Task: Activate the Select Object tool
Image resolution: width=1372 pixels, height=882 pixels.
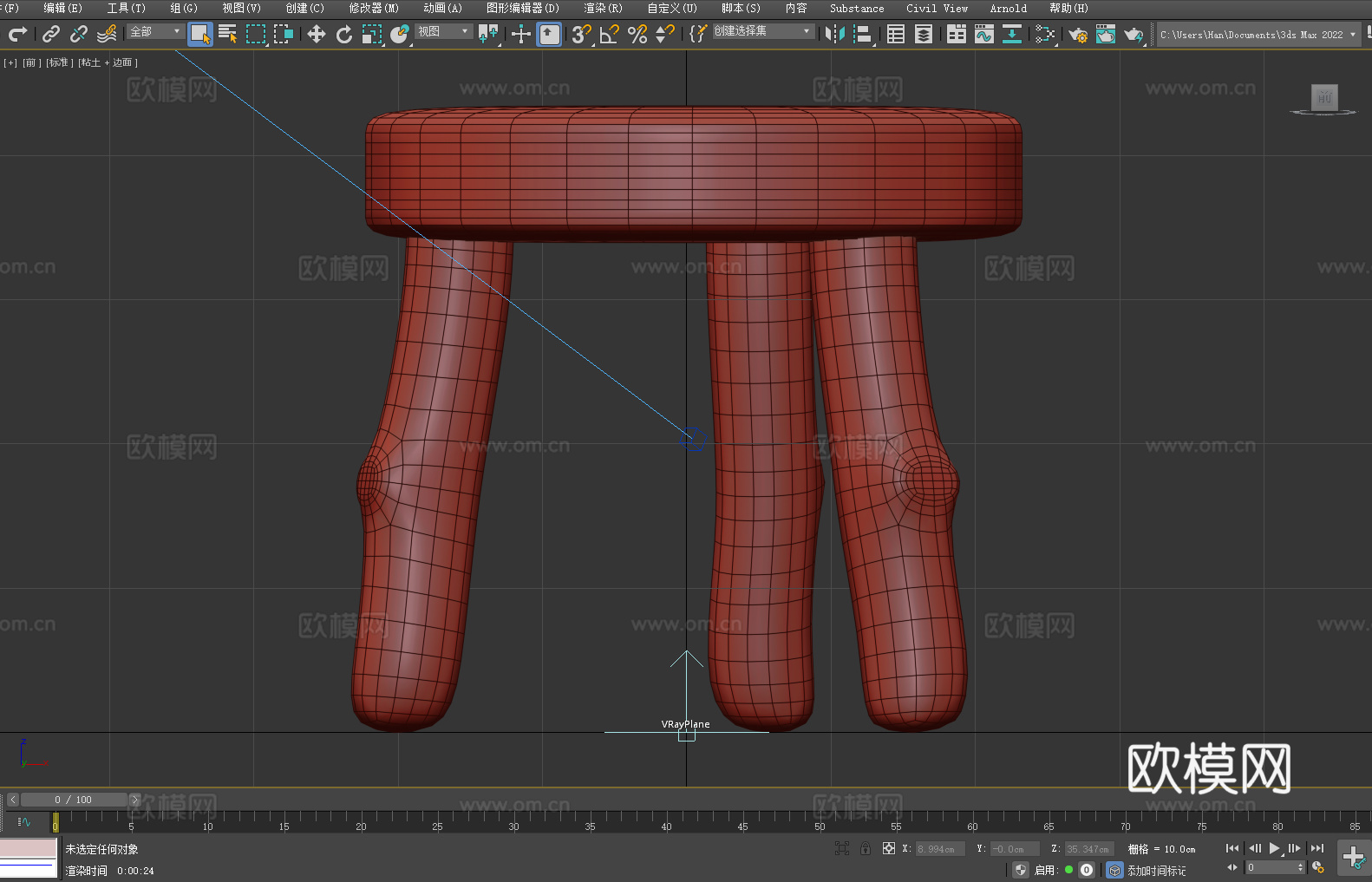Action: coord(200,34)
